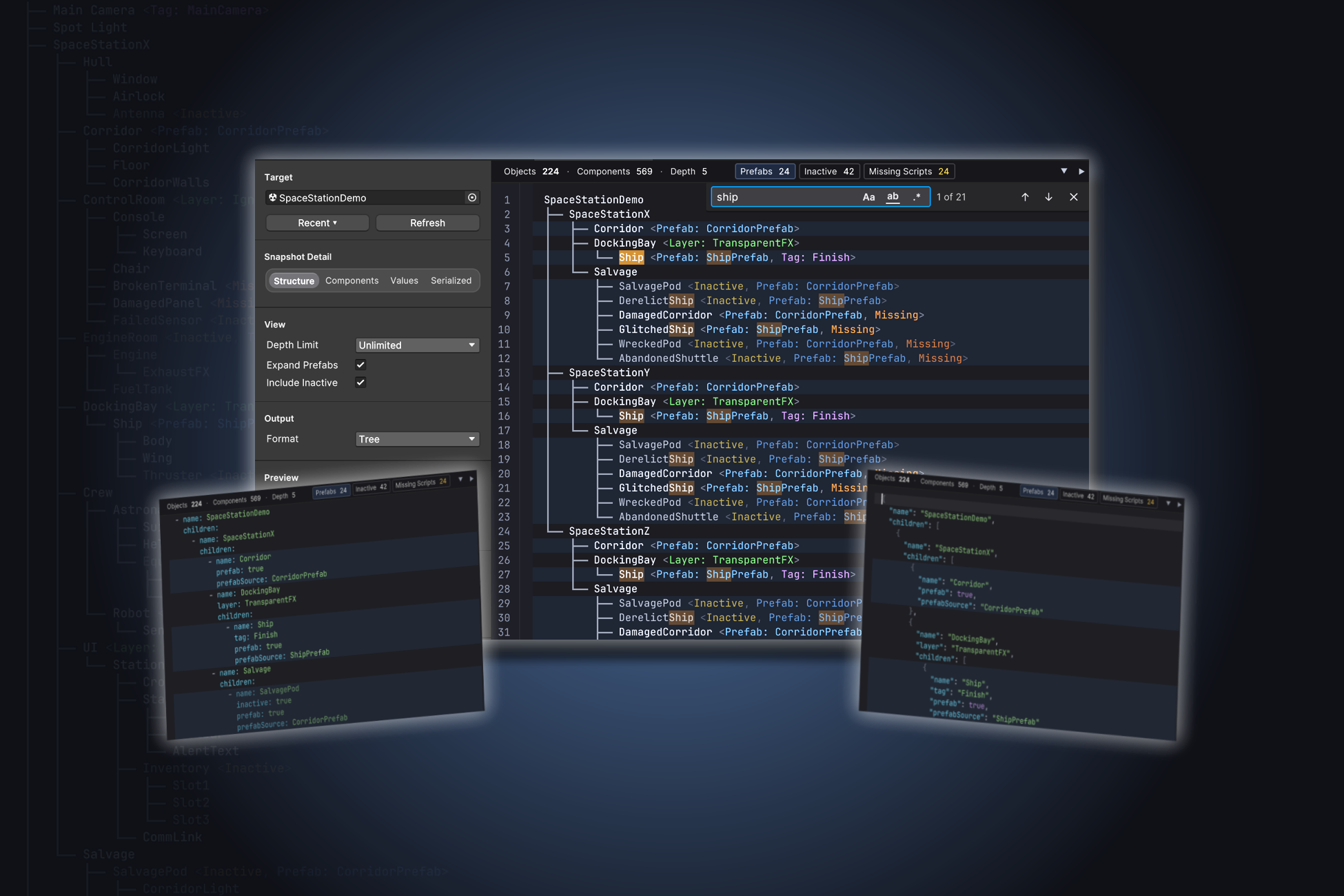Click the Snapshot Detail section heading
1344x896 pixels.
(298, 257)
